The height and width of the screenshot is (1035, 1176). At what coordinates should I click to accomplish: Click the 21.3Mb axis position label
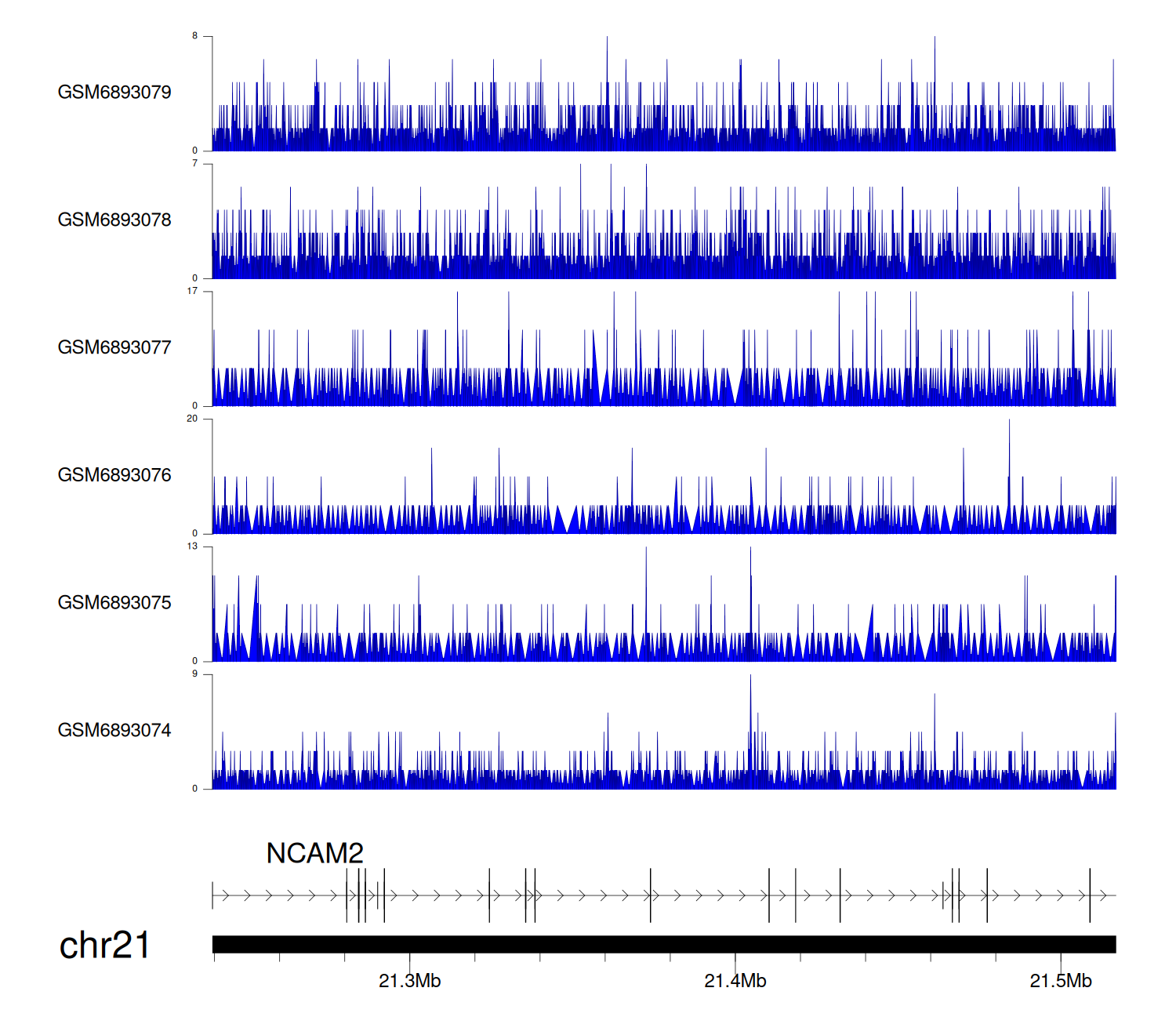pyautogui.click(x=409, y=981)
